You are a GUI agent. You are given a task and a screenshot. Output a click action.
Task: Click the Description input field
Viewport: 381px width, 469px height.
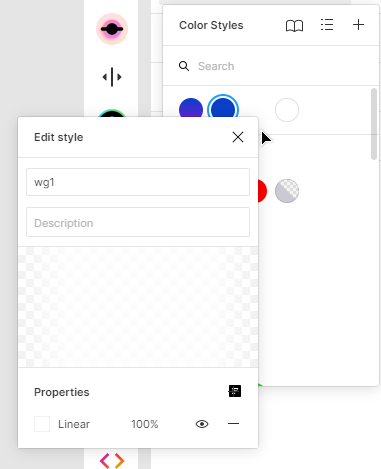138,222
